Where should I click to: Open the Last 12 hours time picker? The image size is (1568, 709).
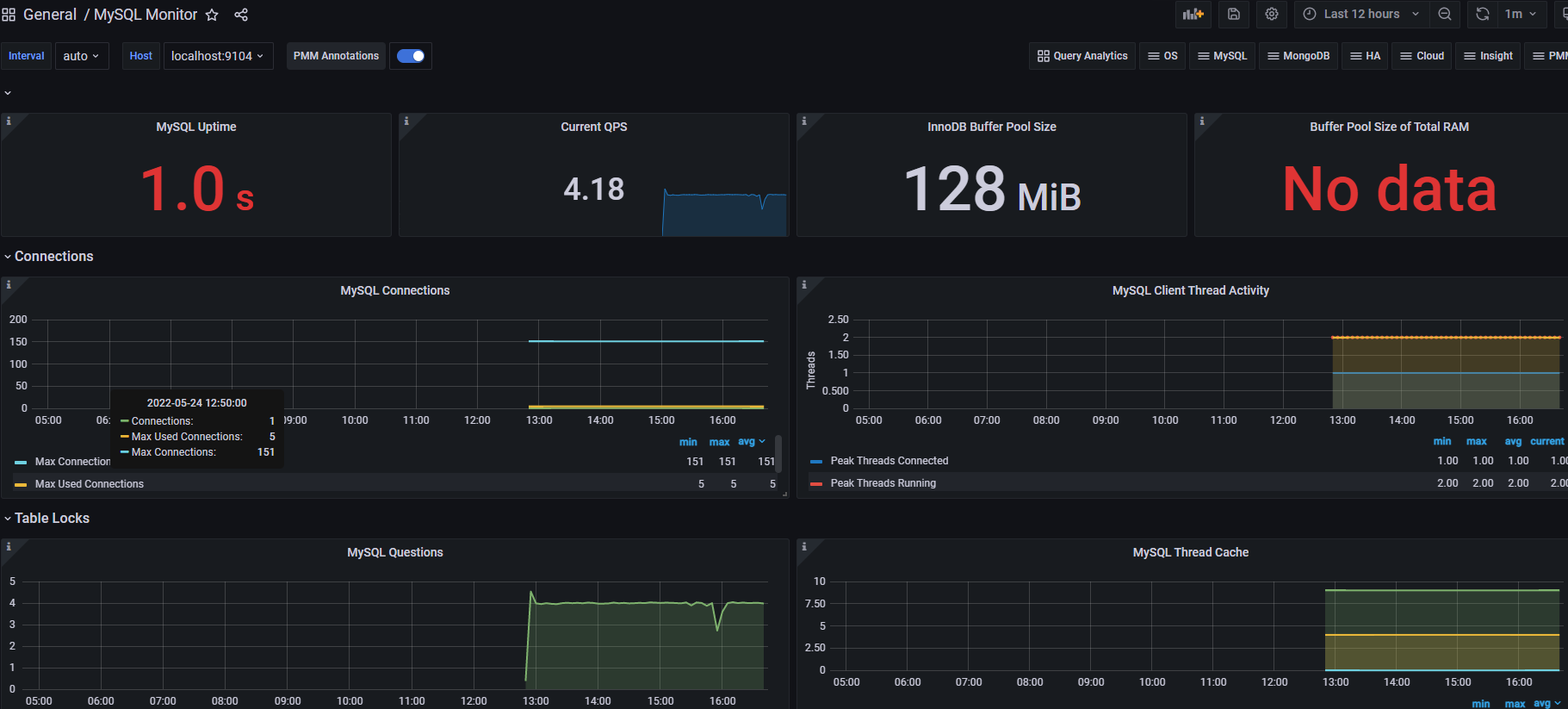(x=1361, y=14)
